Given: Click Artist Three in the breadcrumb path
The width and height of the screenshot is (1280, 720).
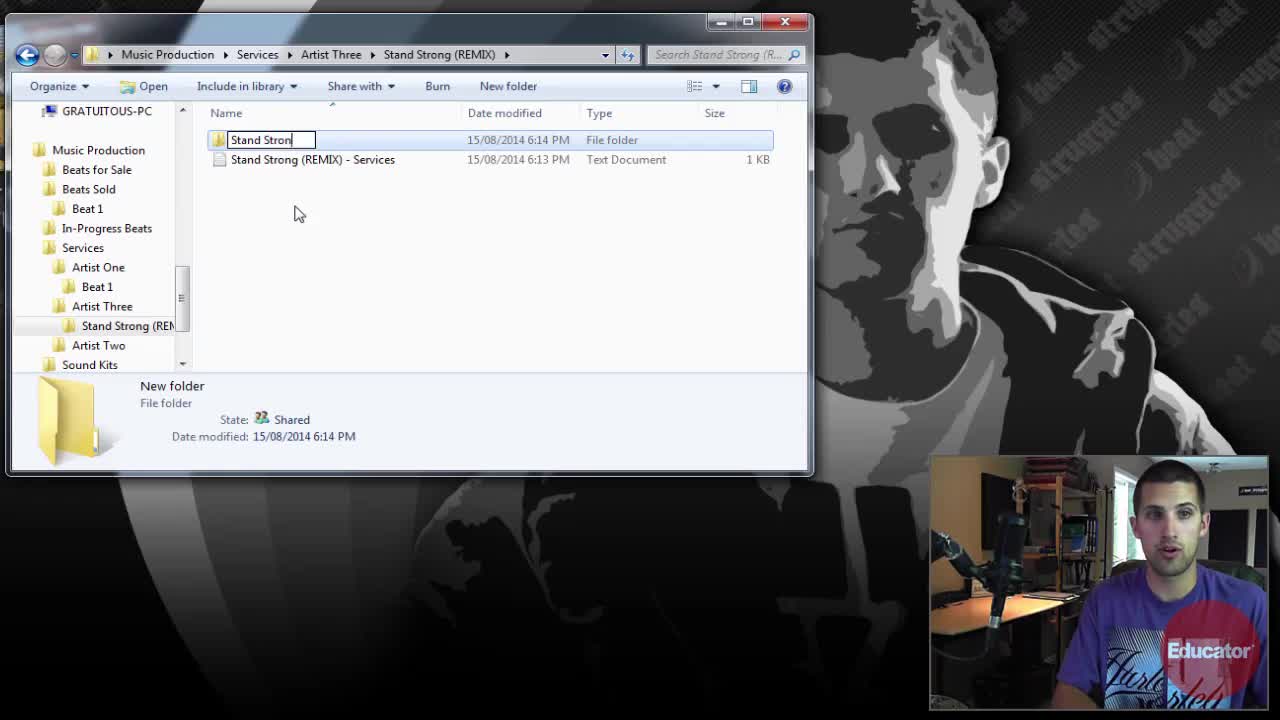Looking at the screenshot, I should 331,55.
